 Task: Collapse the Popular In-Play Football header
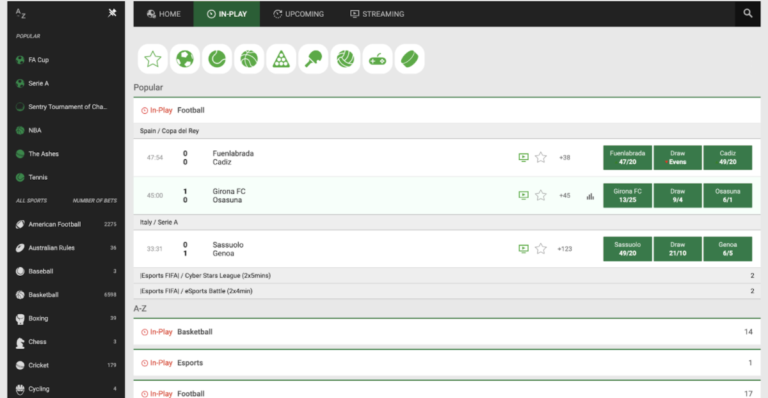[x=447, y=110]
